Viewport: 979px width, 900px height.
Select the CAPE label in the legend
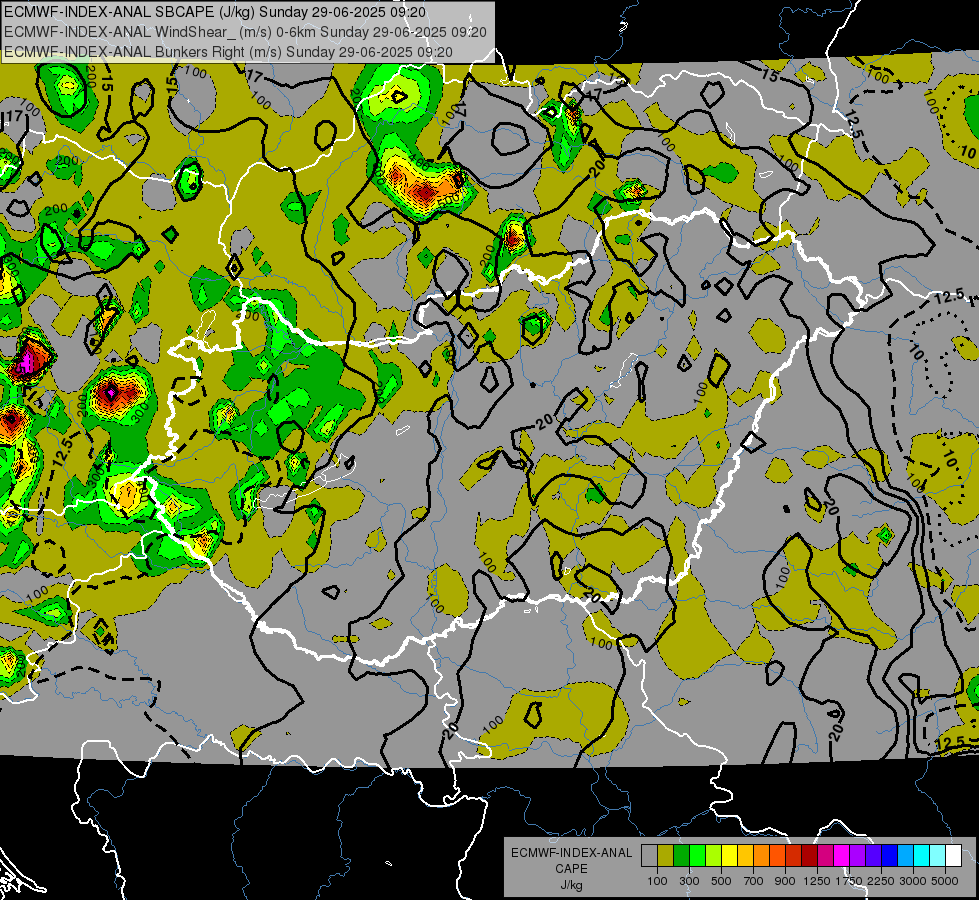click(x=571, y=869)
